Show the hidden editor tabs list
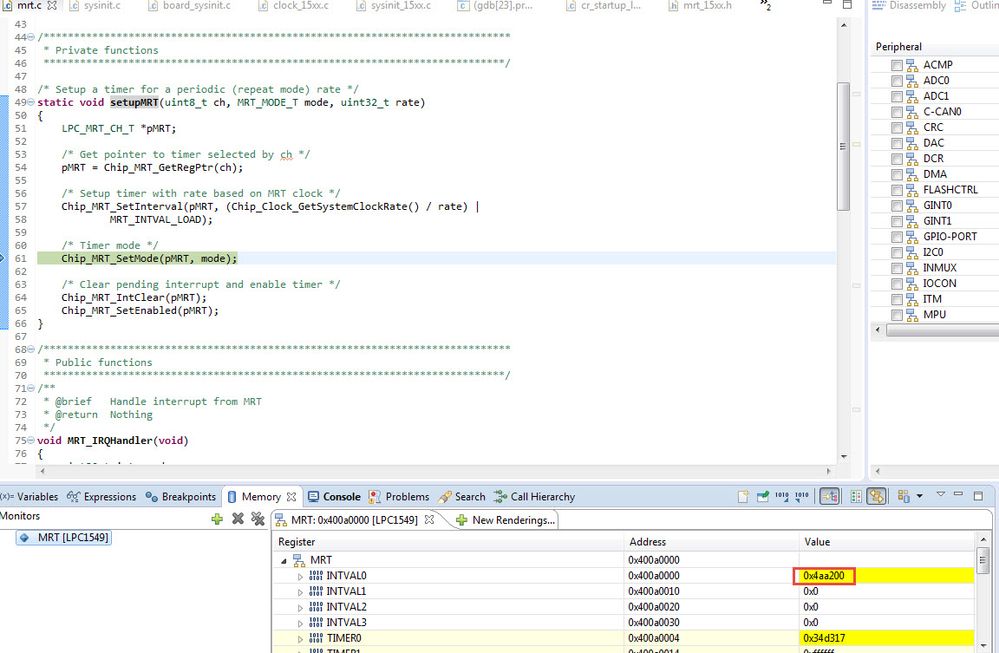The height and width of the screenshot is (653, 999). (x=765, y=5)
